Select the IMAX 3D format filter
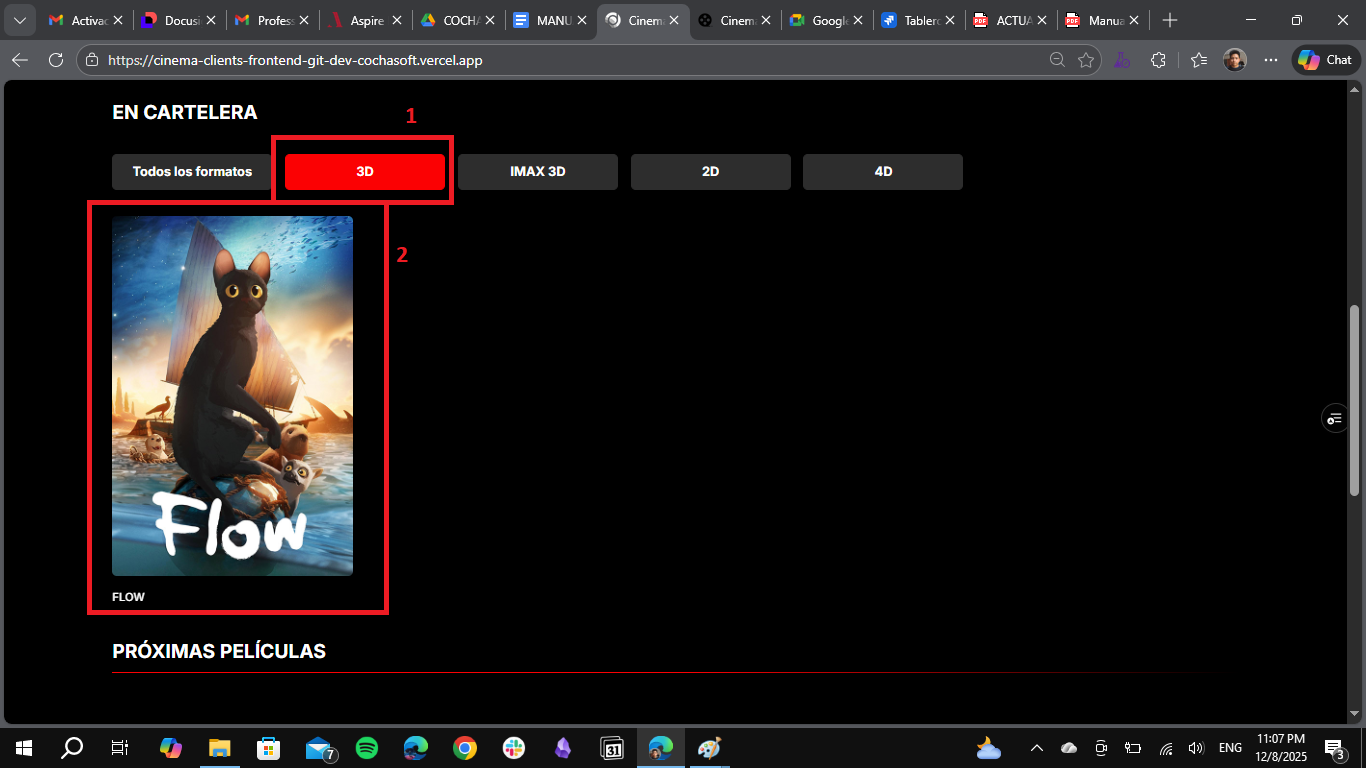The width and height of the screenshot is (1366, 768). pos(537,171)
